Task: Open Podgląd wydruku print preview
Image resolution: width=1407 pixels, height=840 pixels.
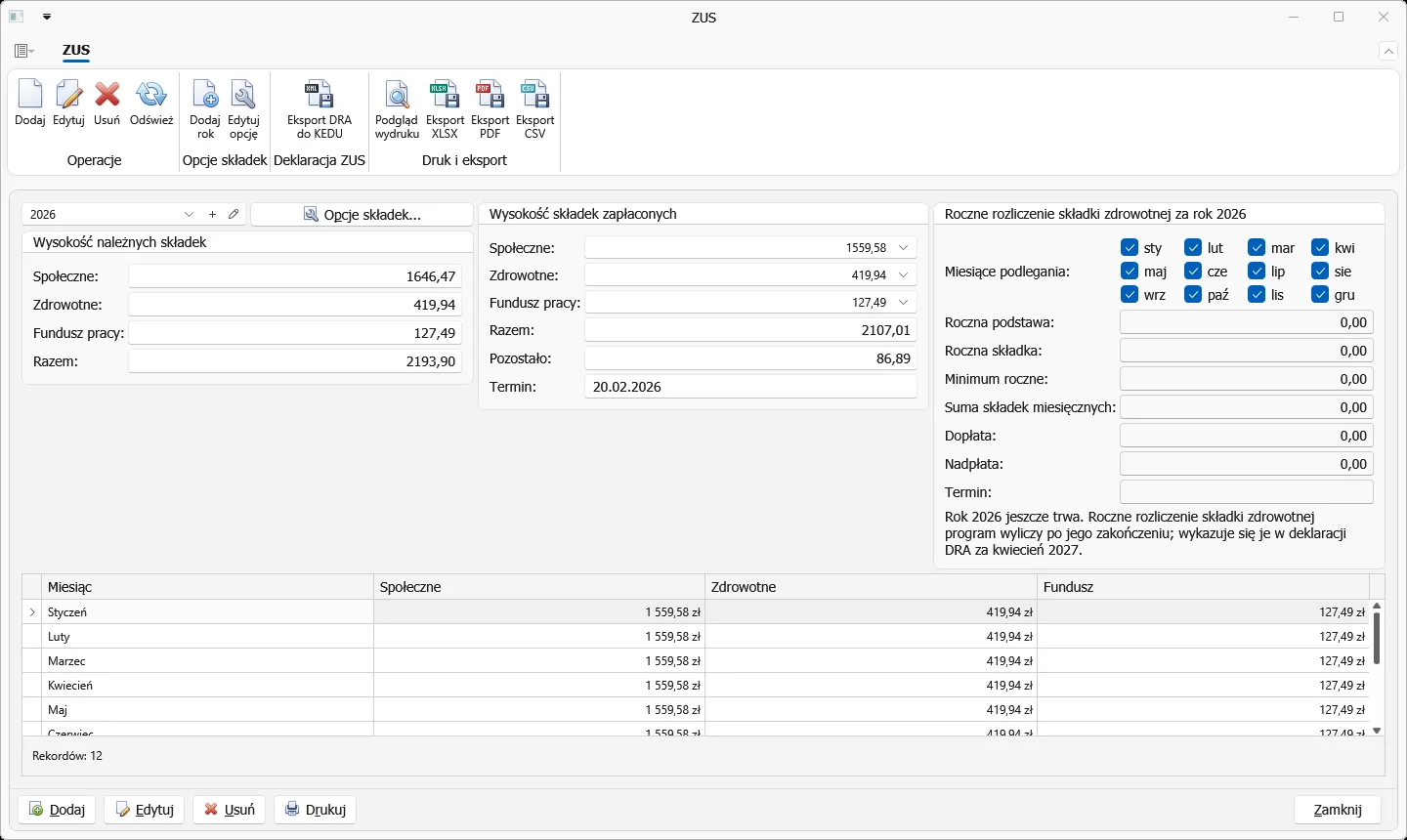Action: point(397,109)
